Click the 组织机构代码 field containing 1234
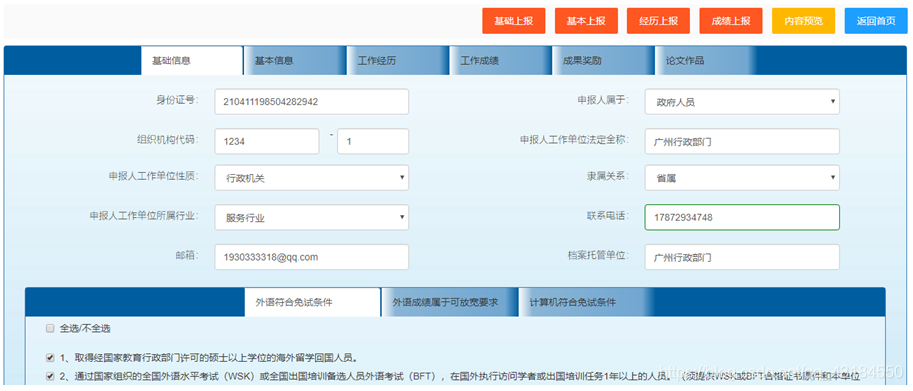The width and height of the screenshot is (913, 391). 267,141
